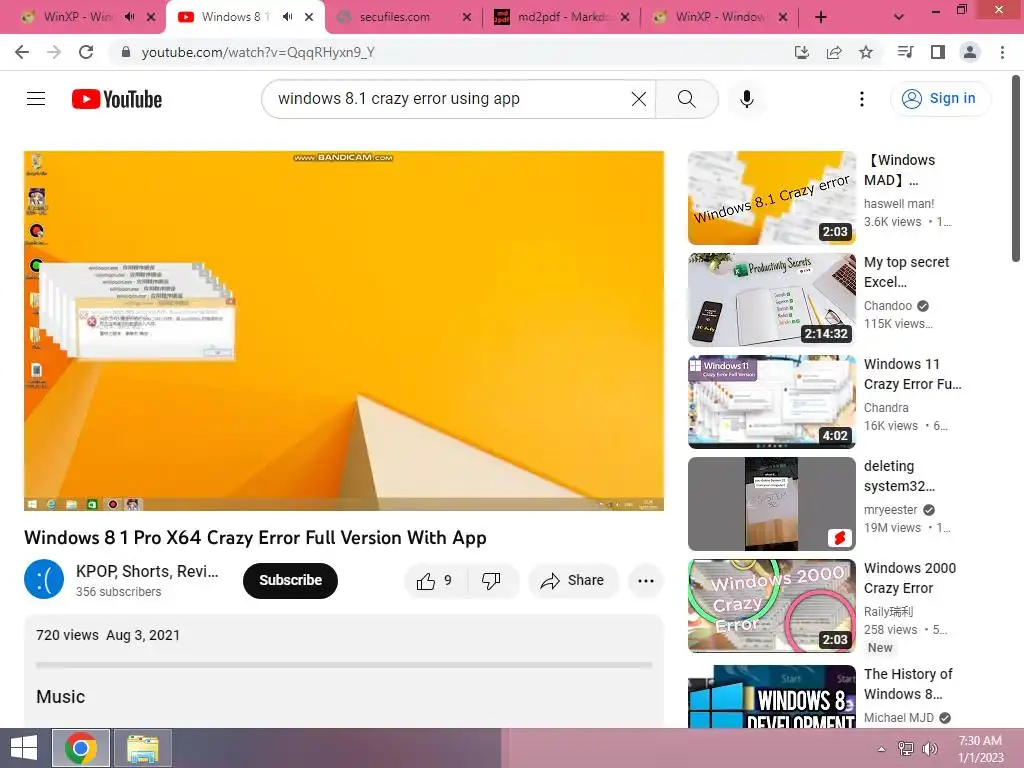
Task: Close the secufiles.com tab
Action: (x=467, y=17)
